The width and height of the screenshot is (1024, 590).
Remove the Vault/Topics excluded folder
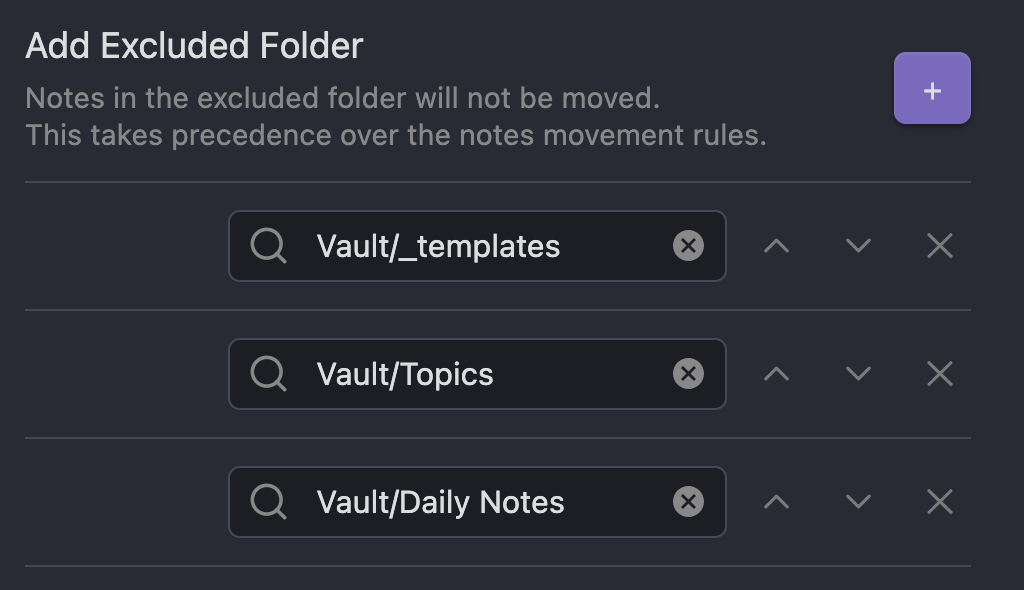pyautogui.click(x=940, y=374)
